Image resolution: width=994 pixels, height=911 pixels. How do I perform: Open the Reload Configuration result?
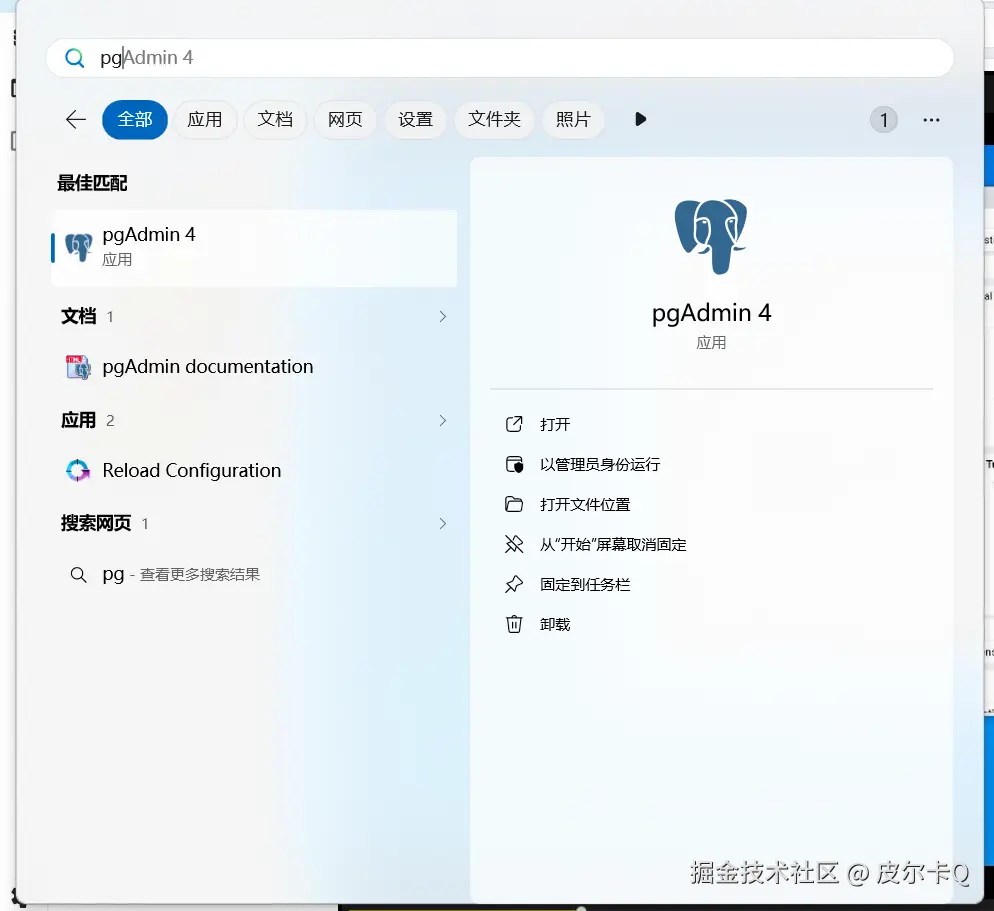(254, 470)
